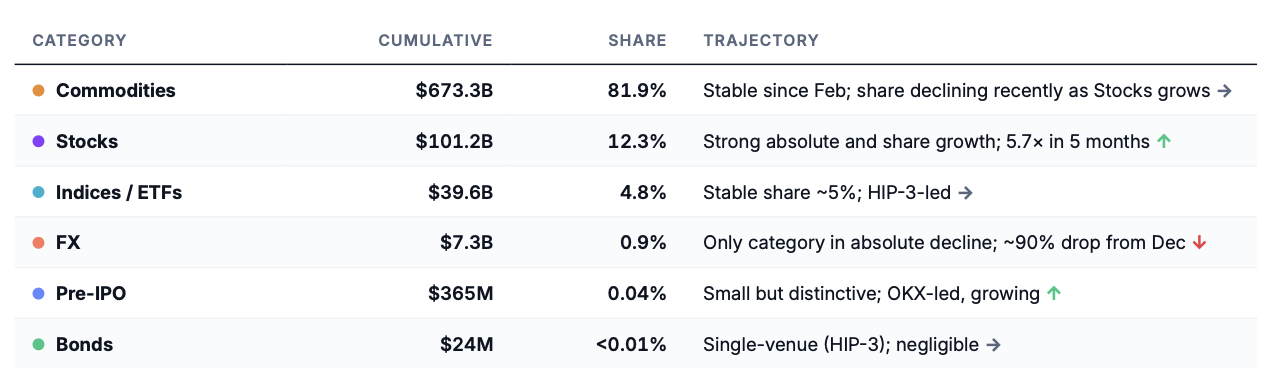Sort by the CATEGORY column header
The height and width of the screenshot is (378, 1268).
coord(80,41)
